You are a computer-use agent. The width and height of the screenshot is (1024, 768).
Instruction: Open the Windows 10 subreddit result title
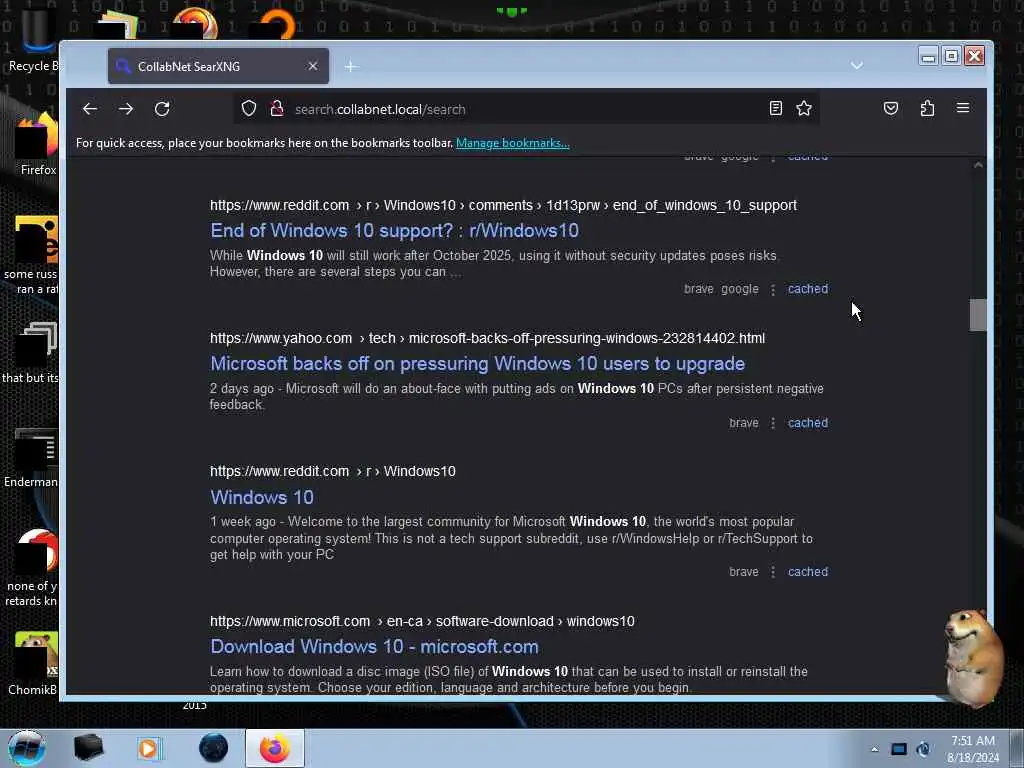tap(262, 498)
